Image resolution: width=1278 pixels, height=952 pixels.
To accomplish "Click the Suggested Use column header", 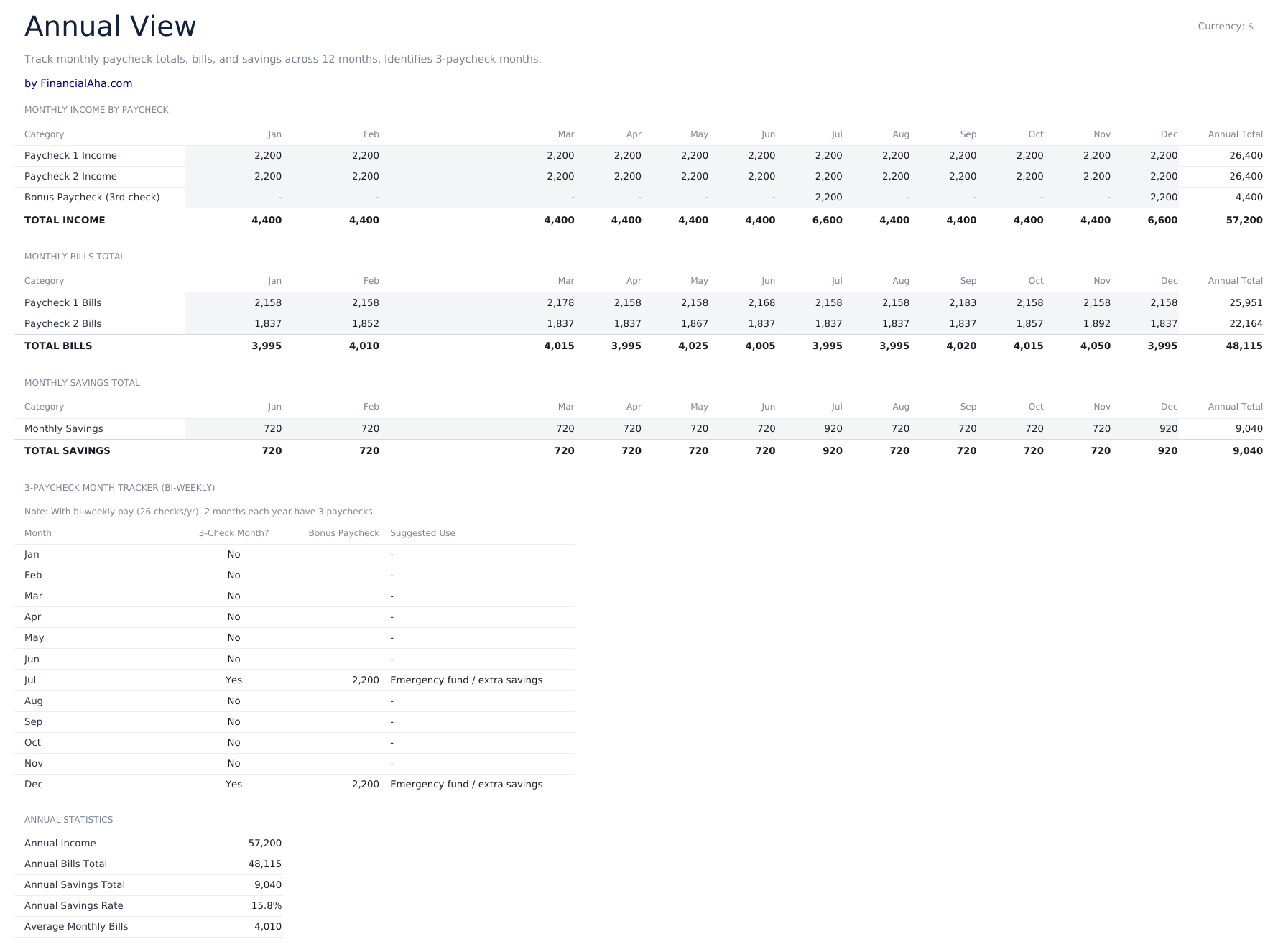I will [x=422, y=533].
